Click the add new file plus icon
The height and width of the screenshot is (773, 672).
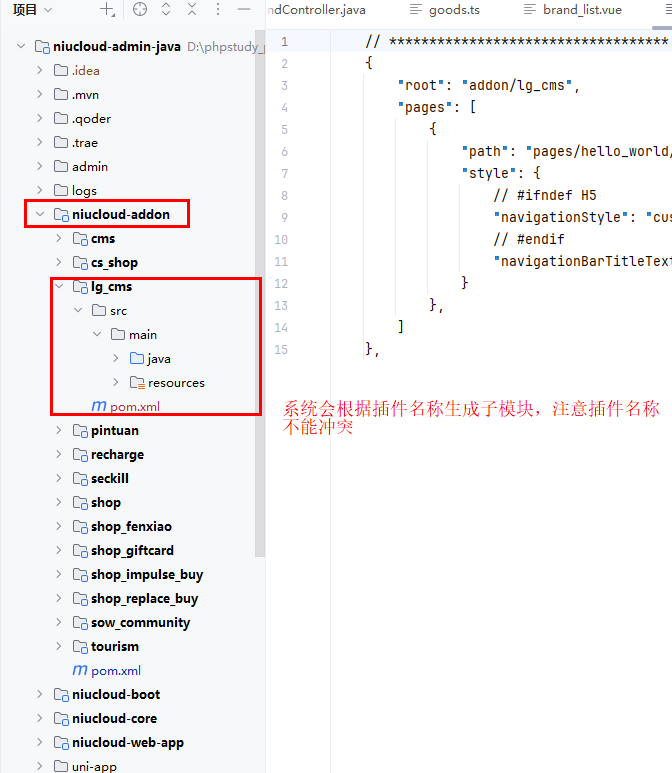click(x=108, y=10)
